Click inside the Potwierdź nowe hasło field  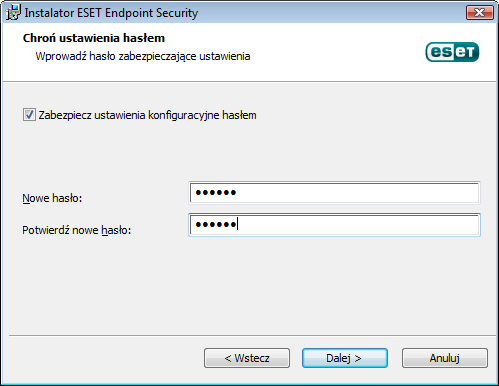coord(334,225)
